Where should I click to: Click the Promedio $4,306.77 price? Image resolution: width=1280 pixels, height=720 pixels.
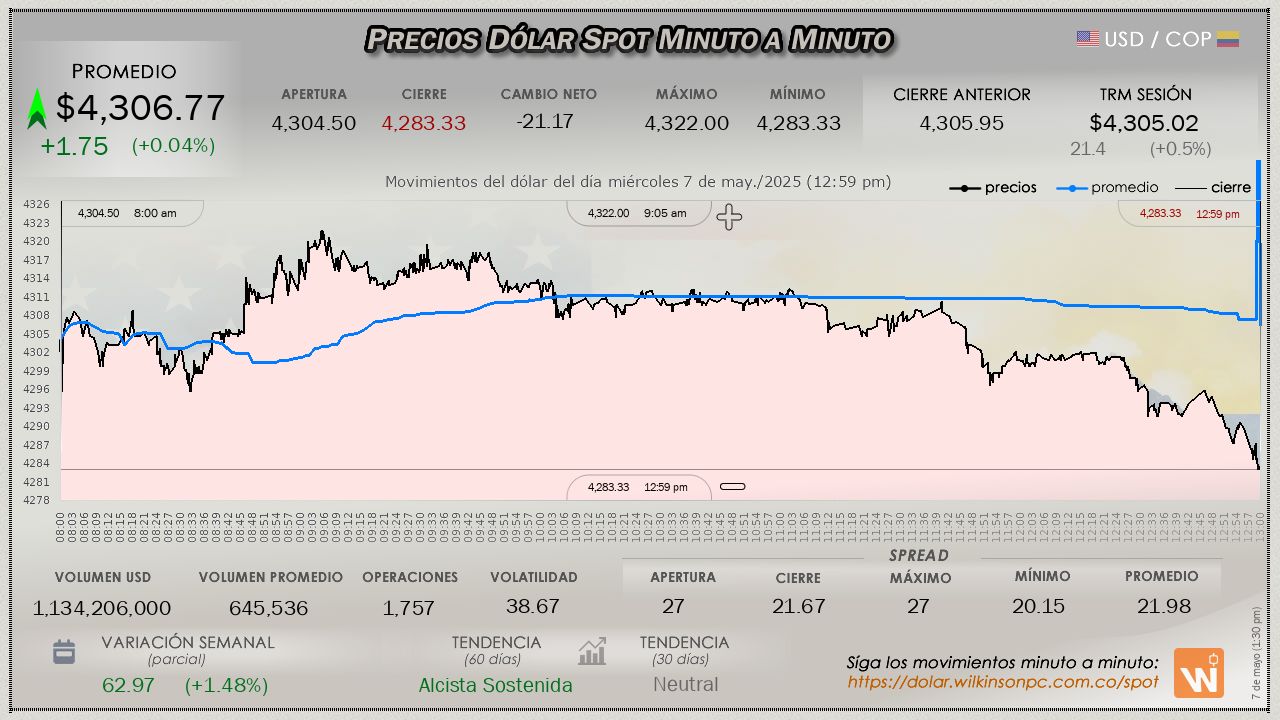140,108
